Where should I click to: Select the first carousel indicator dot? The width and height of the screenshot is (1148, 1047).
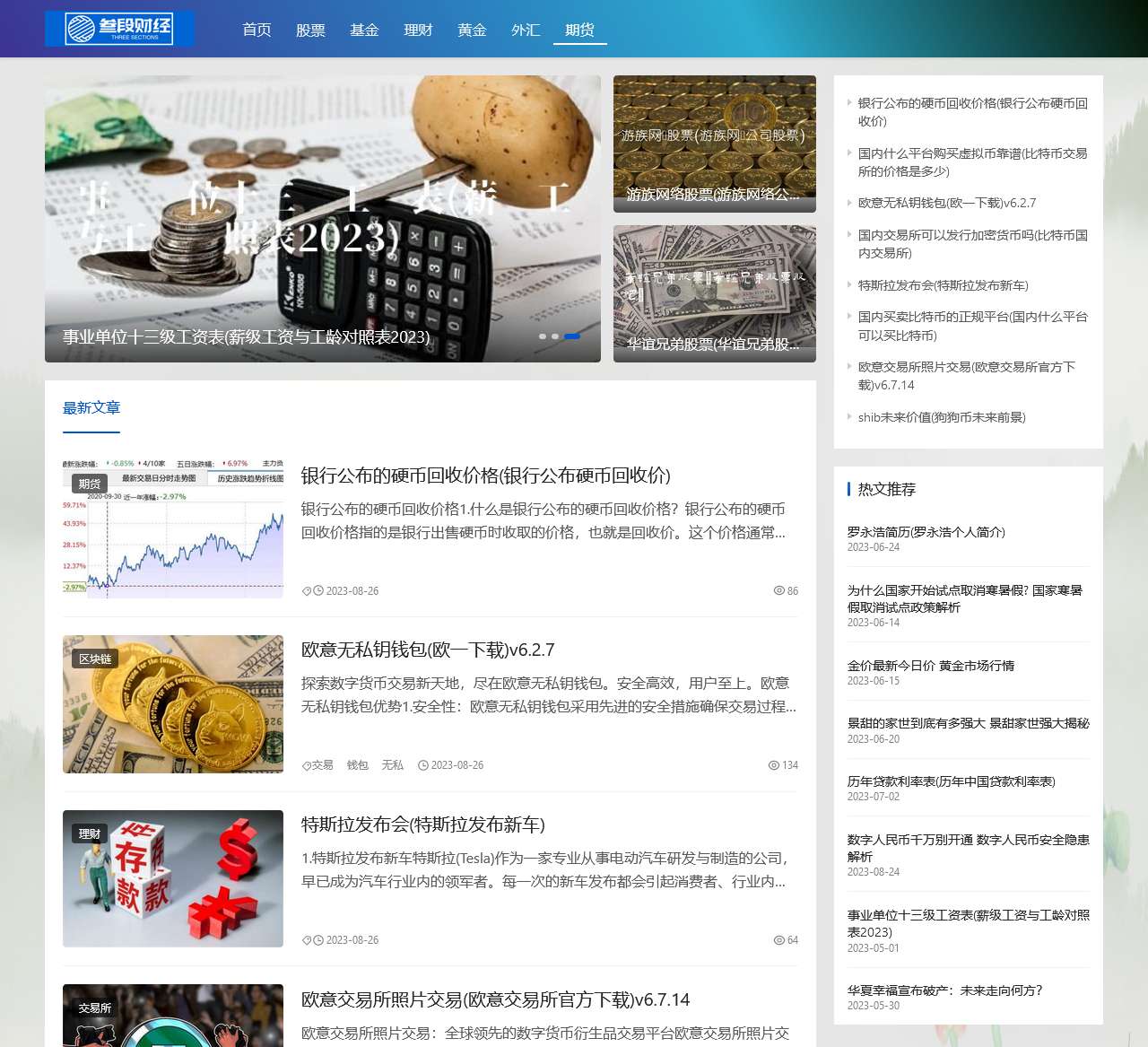(542, 336)
